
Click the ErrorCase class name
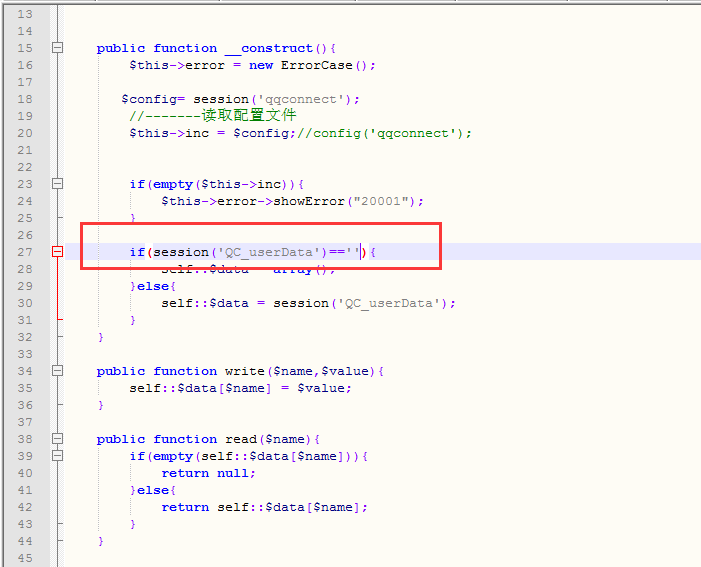(x=314, y=65)
